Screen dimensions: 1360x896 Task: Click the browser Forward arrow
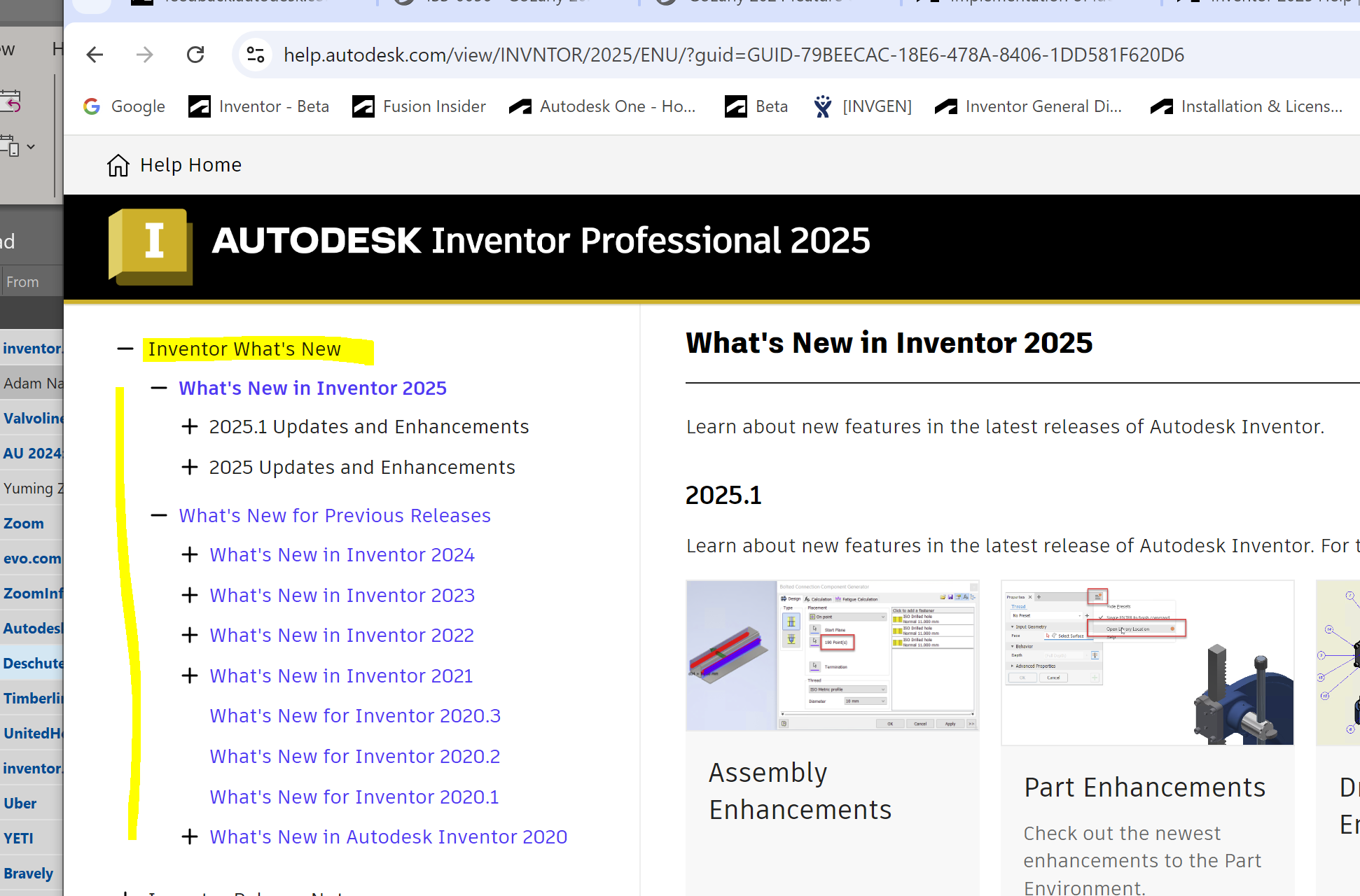click(x=145, y=55)
